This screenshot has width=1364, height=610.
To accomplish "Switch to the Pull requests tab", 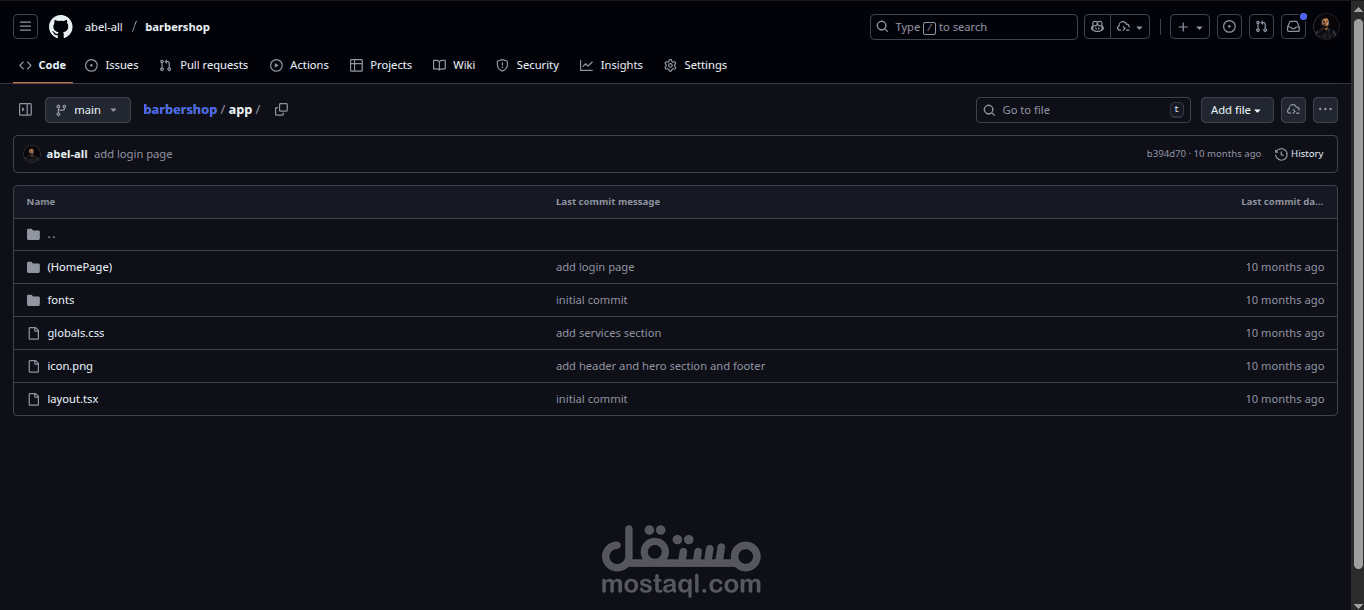I will (204, 65).
